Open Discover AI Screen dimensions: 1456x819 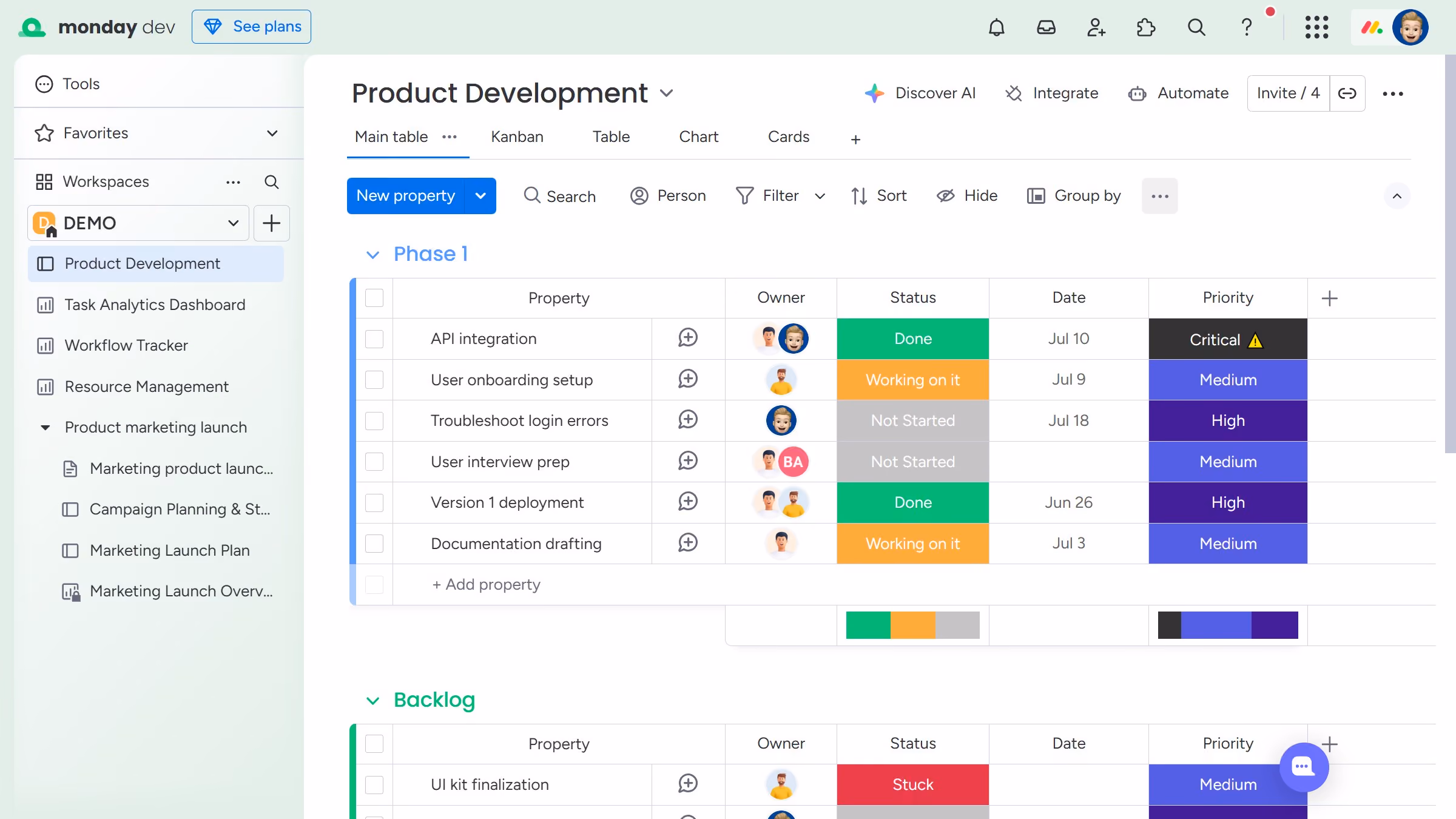pos(920,93)
